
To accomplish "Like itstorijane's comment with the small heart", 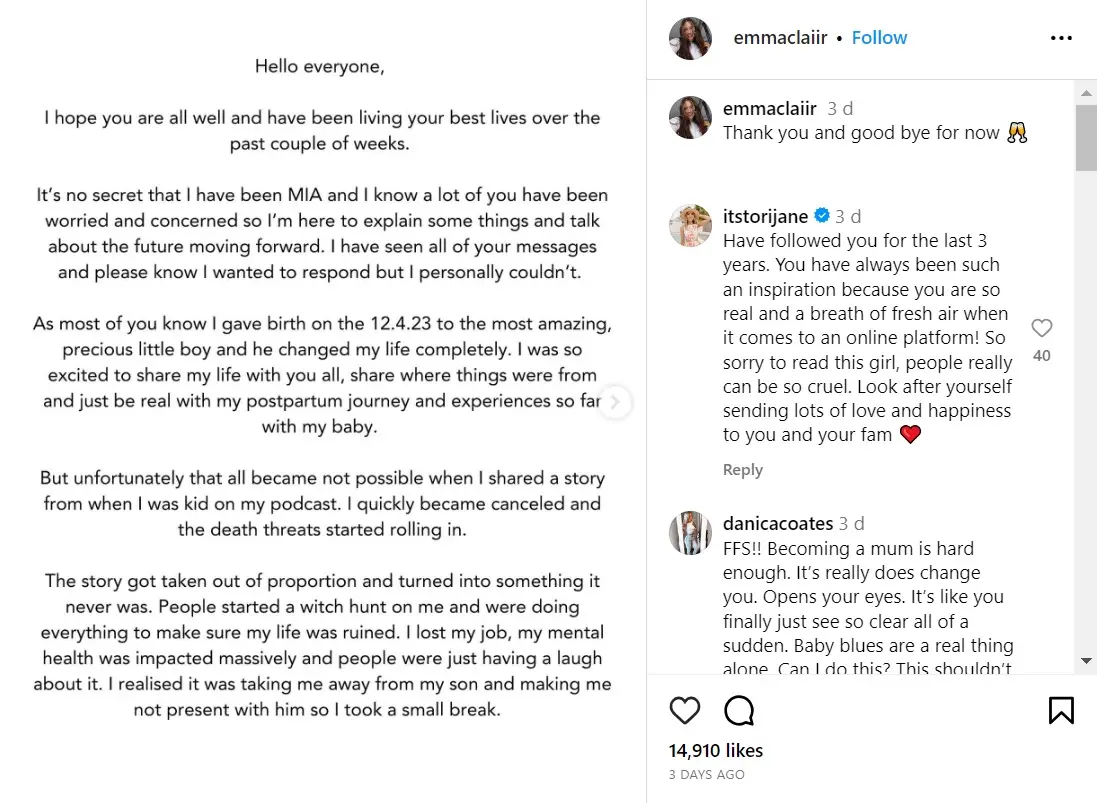I will [1042, 327].
